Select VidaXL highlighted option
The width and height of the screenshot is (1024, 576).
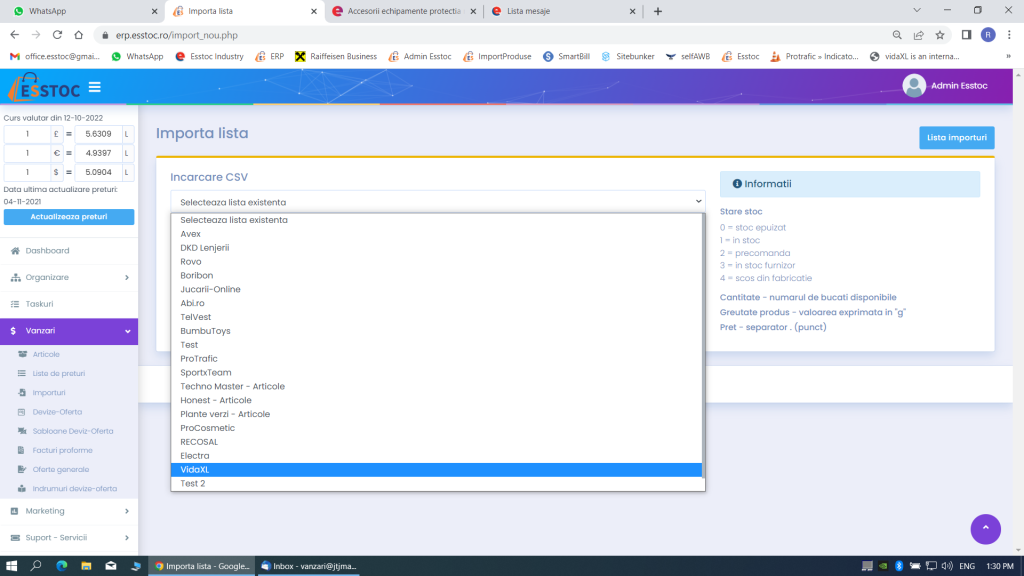(436, 470)
